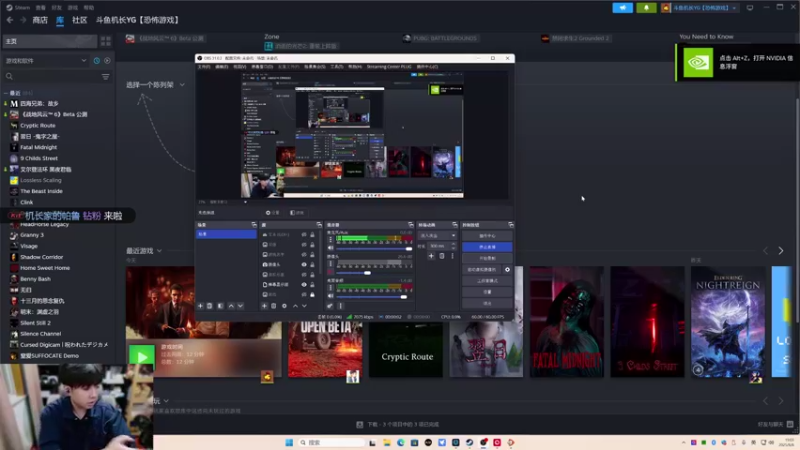The image size is (800, 450).
Task: Increase transition duration with stepper arrow
Action: tap(453, 244)
